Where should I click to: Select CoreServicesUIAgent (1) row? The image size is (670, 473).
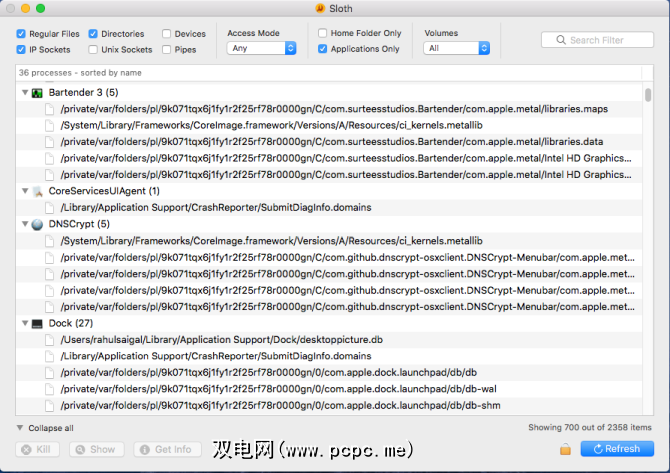click(x=329, y=191)
